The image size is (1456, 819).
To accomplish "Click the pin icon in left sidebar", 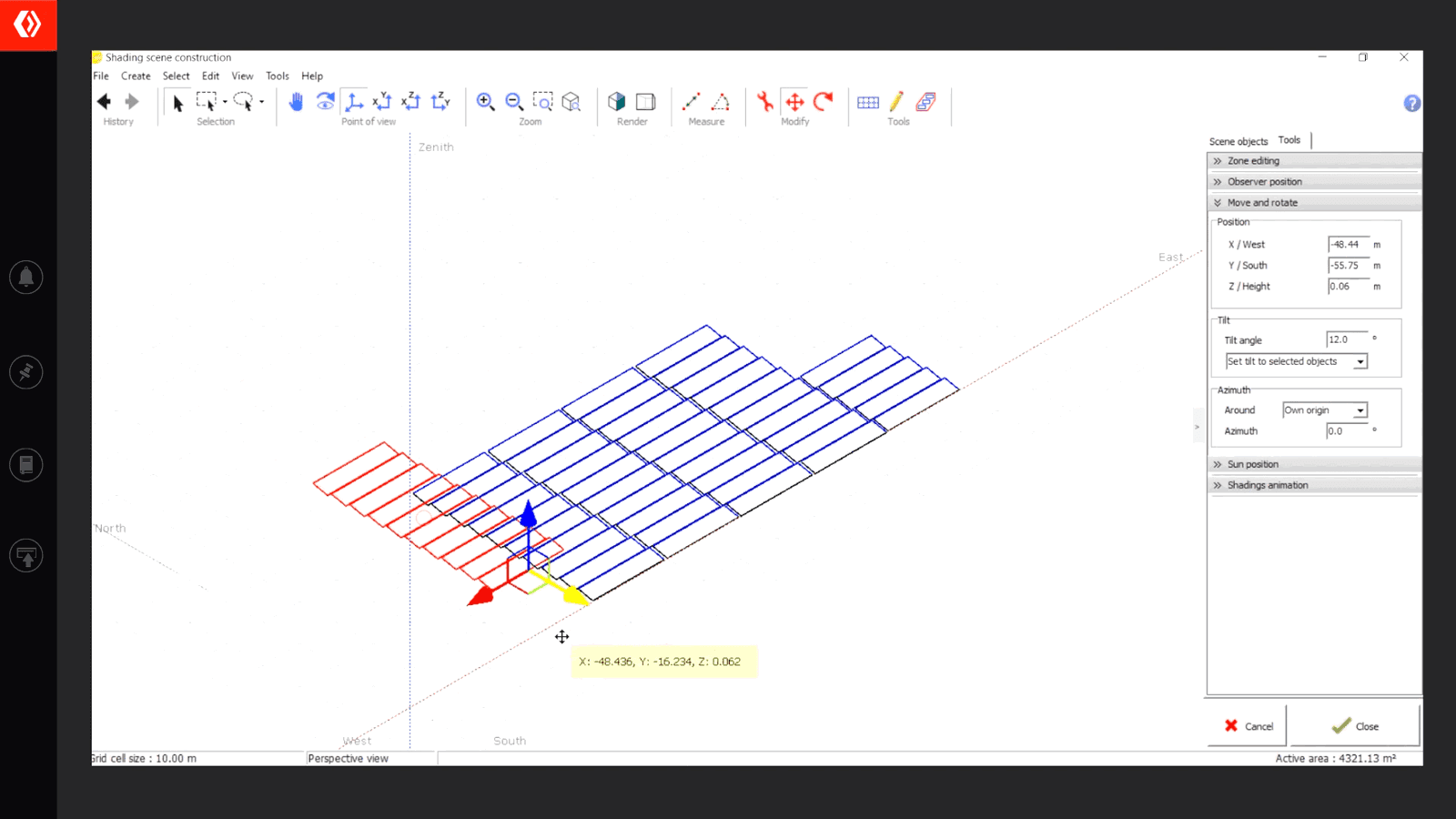I will coord(26,371).
